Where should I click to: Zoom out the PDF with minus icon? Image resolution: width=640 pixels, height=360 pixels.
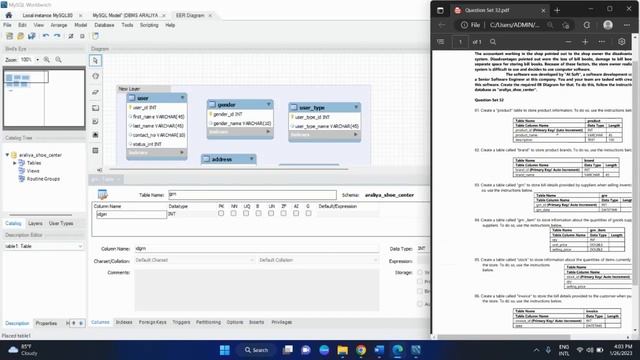point(568,42)
